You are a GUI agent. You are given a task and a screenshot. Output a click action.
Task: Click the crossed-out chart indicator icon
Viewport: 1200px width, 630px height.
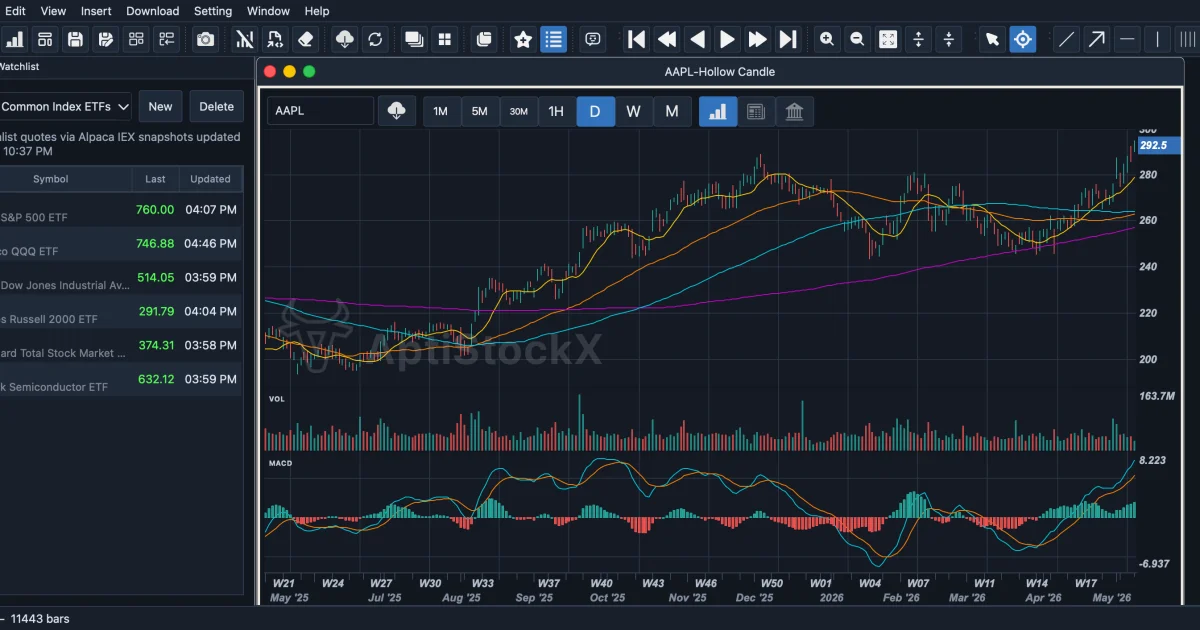[x=244, y=39]
